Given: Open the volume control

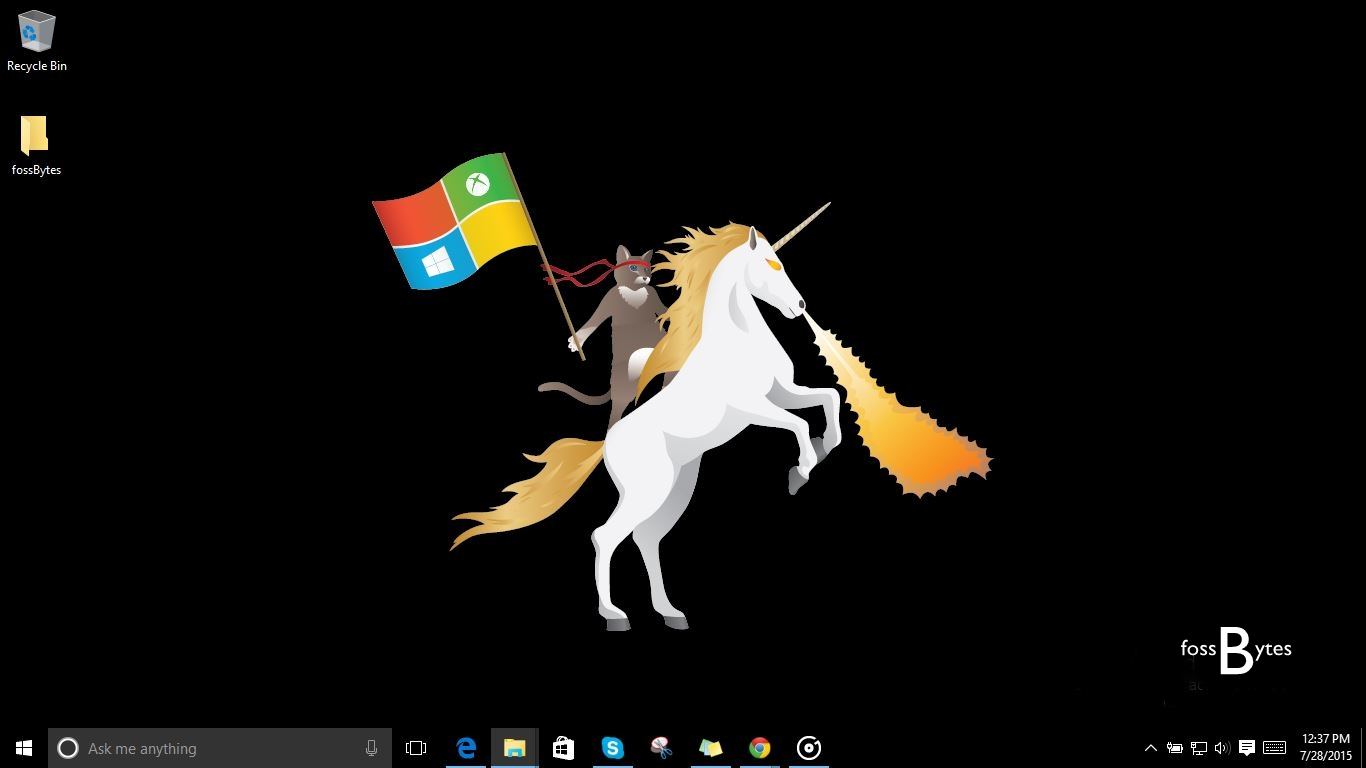Looking at the screenshot, I should (1222, 748).
